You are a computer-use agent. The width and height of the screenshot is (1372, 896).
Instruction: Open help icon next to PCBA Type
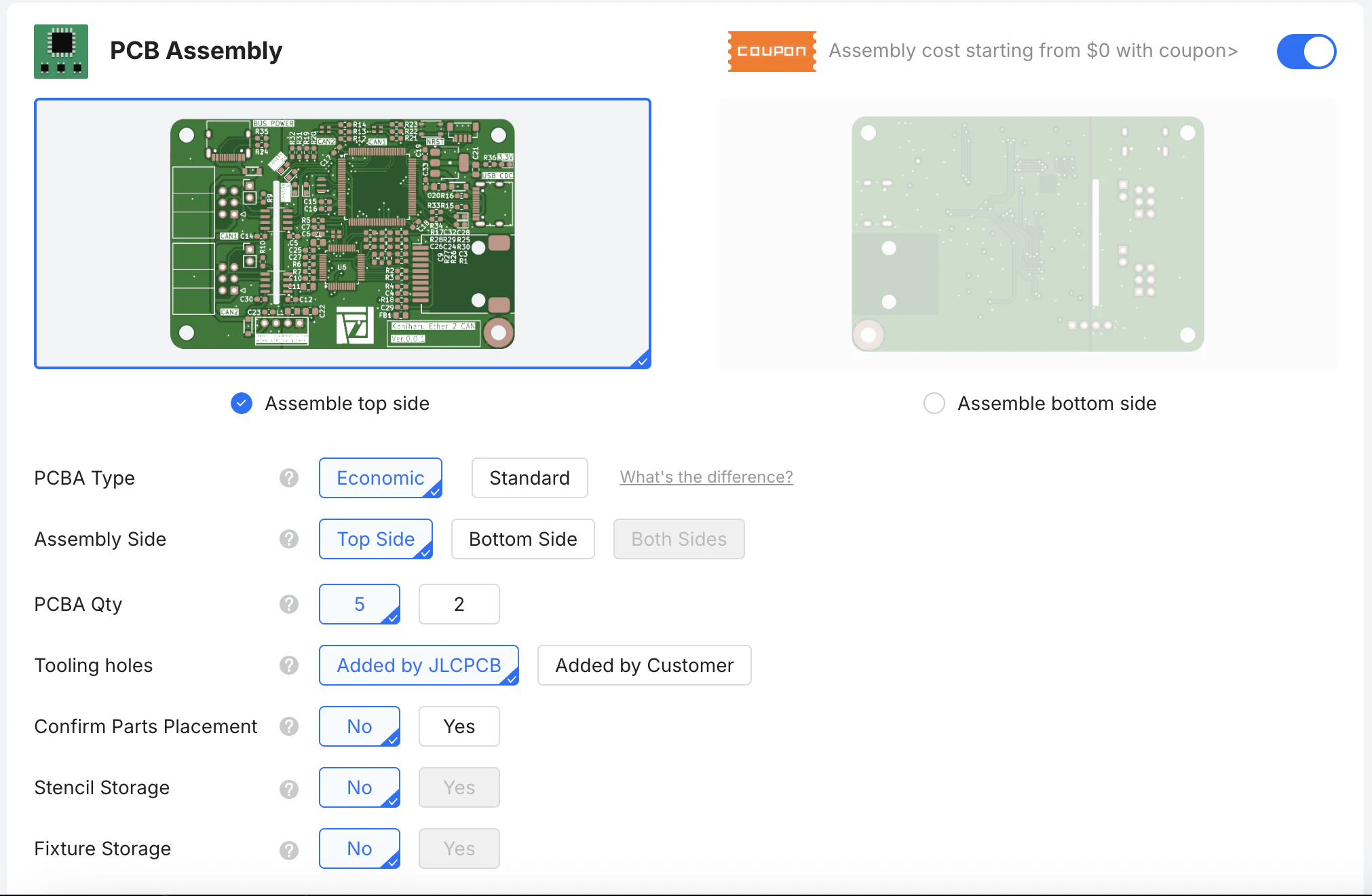[x=289, y=478]
